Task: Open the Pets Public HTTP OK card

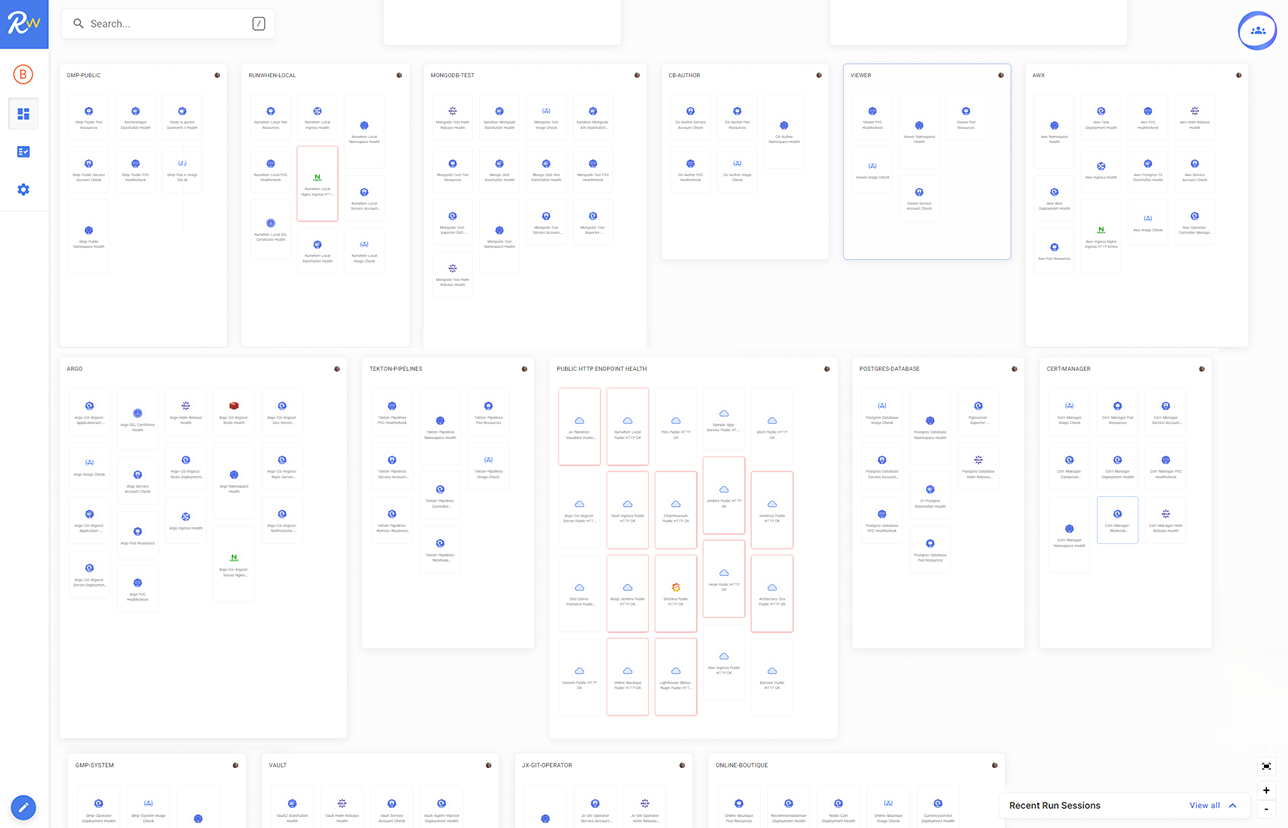Action: (676, 427)
